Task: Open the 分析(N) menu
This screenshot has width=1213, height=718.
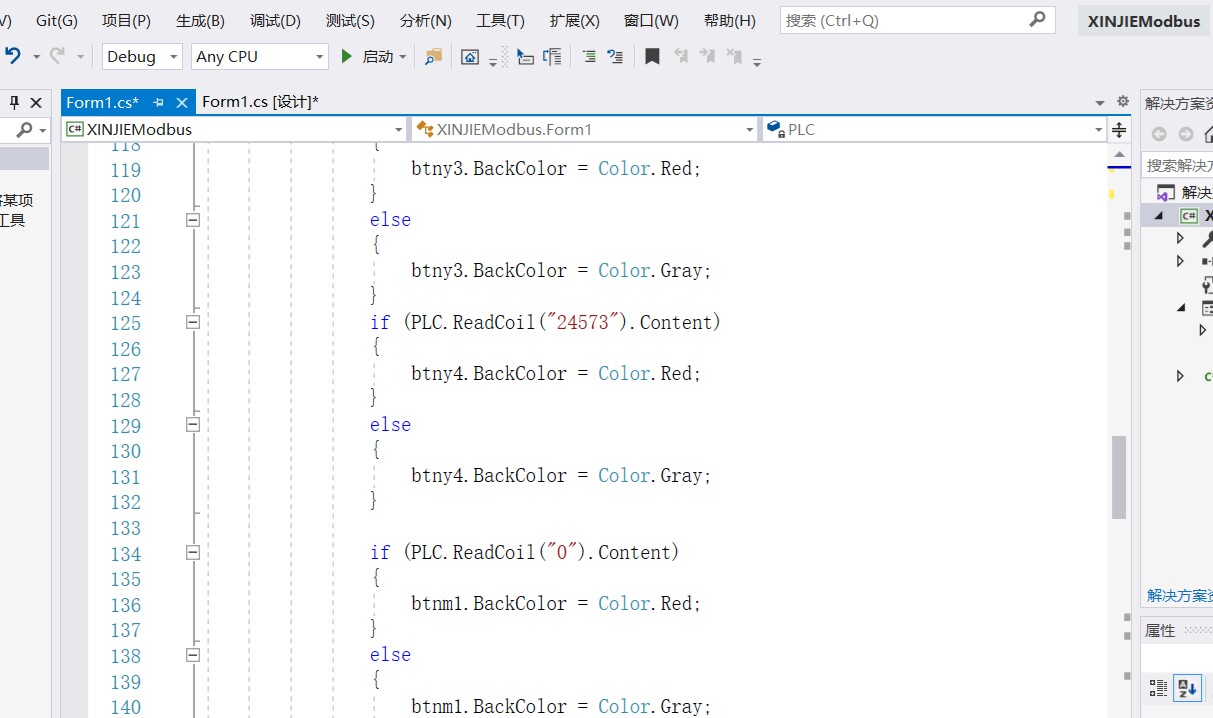Action: click(x=425, y=20)
